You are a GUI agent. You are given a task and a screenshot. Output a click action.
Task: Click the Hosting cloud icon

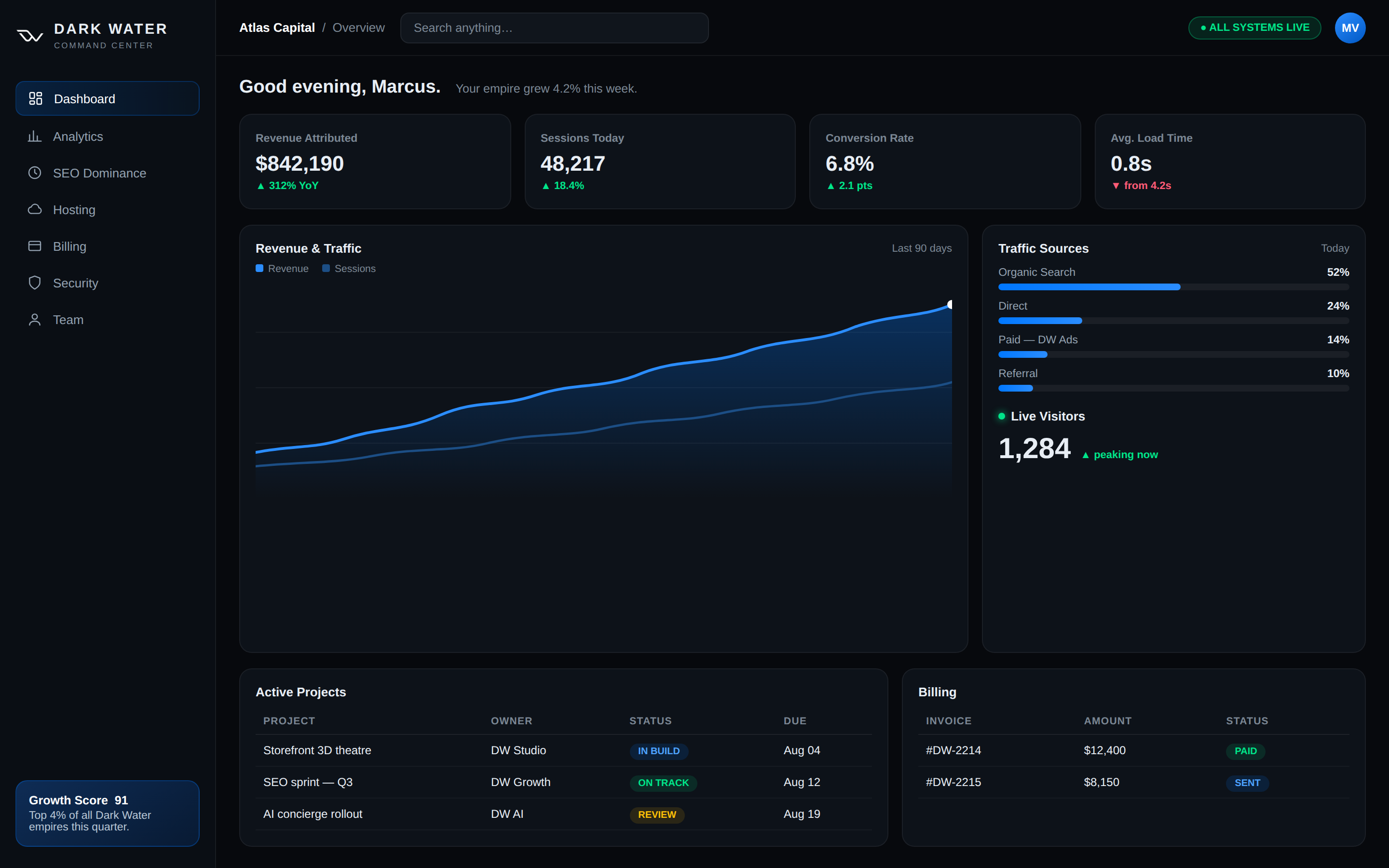34,210
